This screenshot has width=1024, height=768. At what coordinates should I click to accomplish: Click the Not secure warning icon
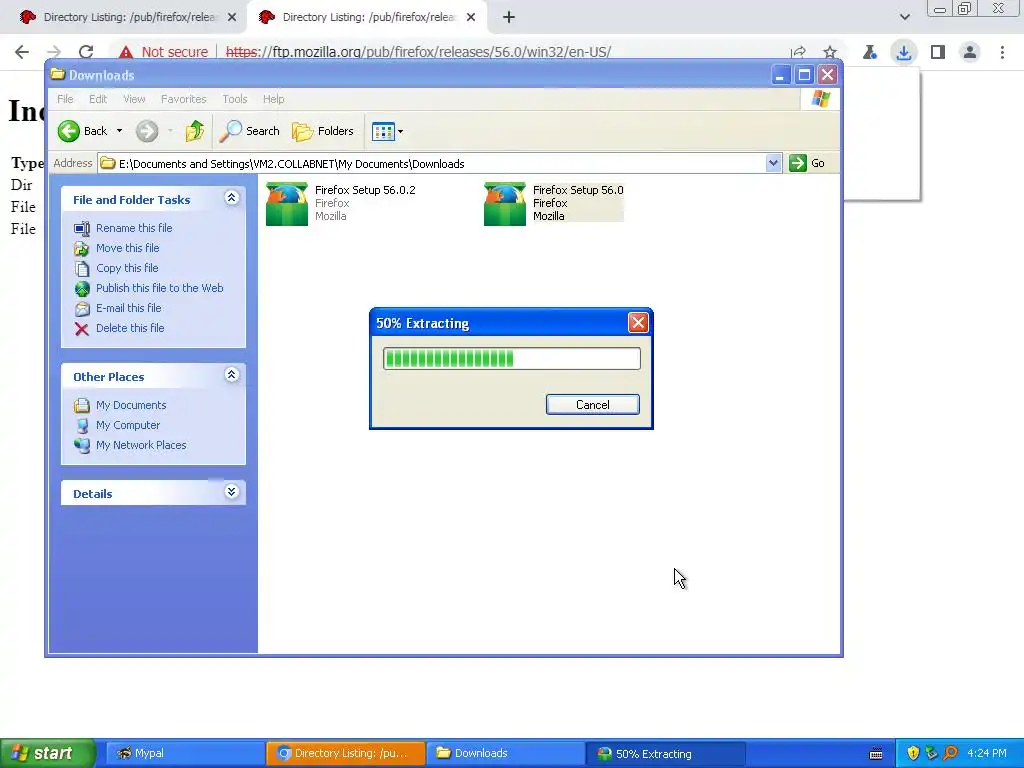[126, 52]
